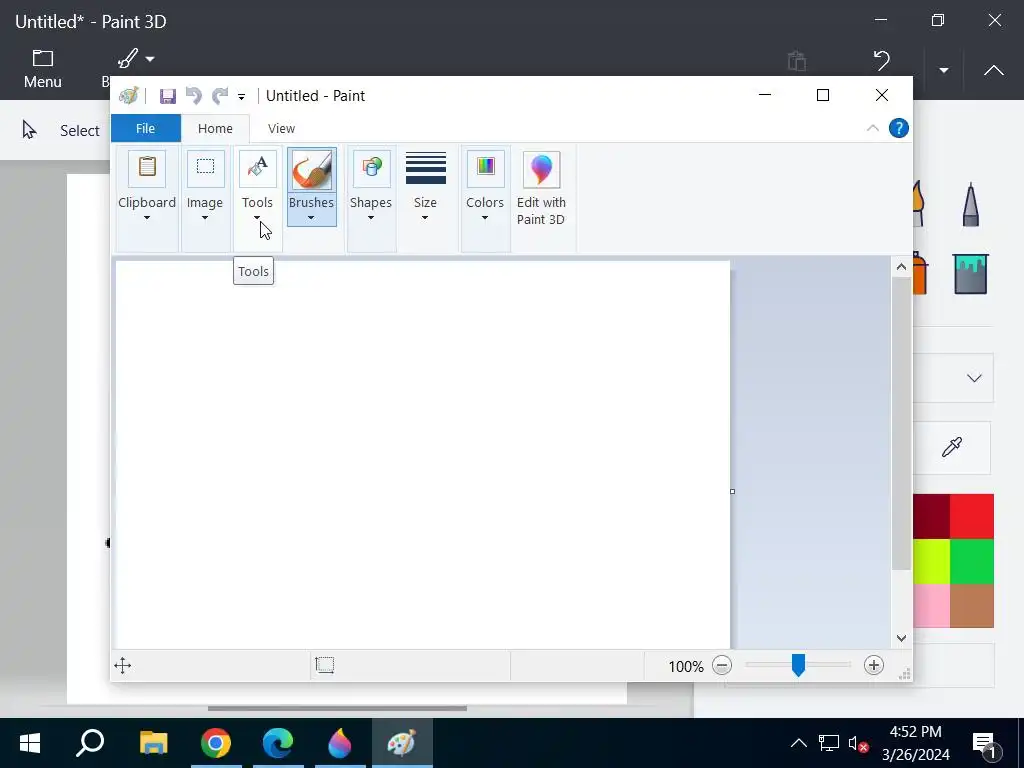
Task: Select the Fill bucket in Paint 3D sidebar
Action: (x=970, y=274)
